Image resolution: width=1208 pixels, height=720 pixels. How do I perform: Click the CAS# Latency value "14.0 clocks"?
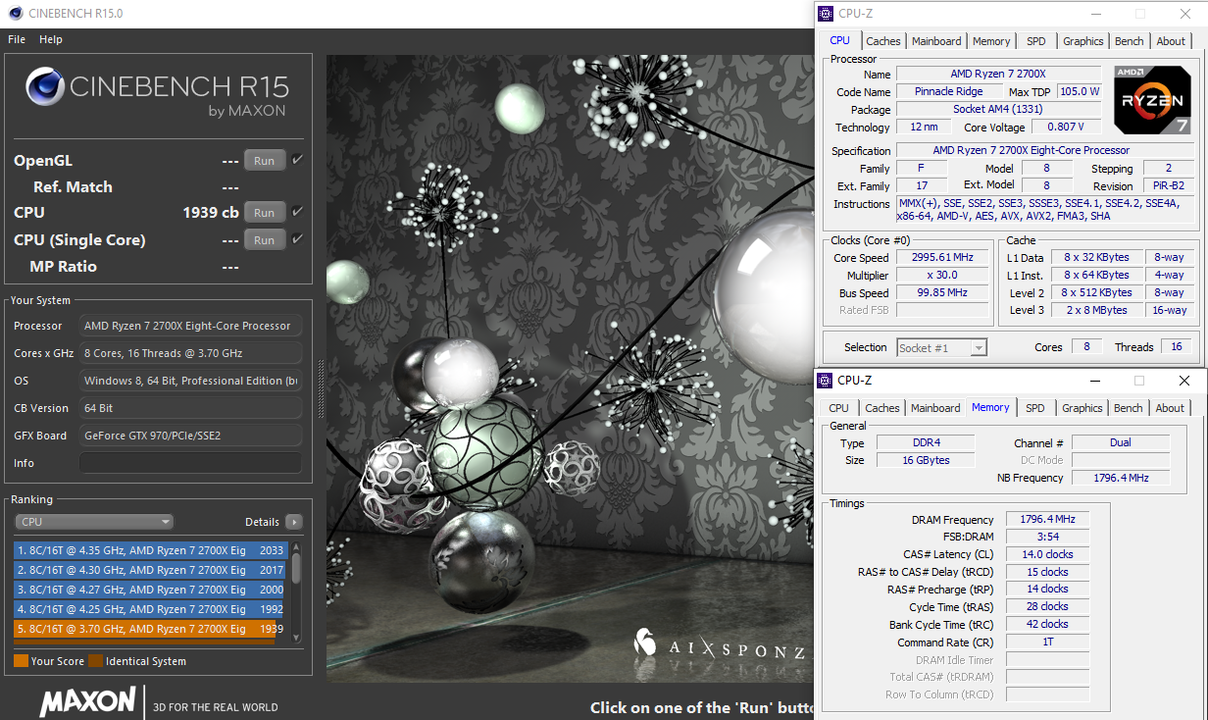pos(1048,555)
